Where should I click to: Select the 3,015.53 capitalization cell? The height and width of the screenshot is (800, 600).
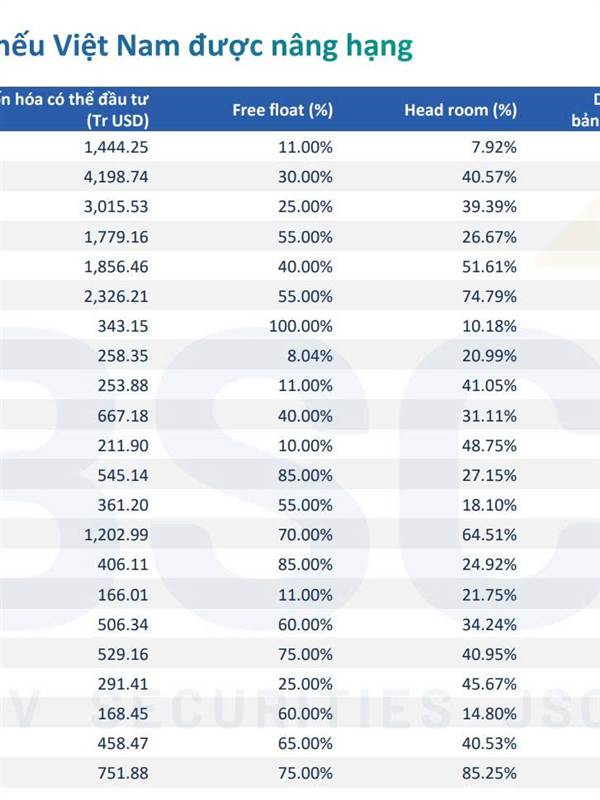coord(116,207)
